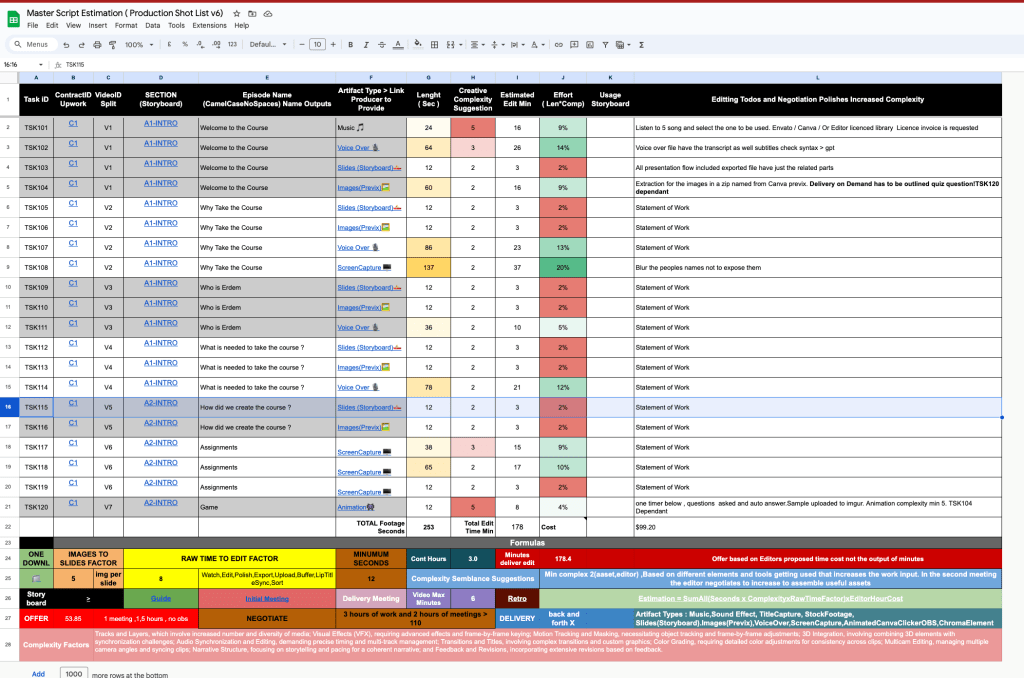Select the 178.4 minutes cell
Viewport: 1024px width, 678px height.
pos(563,558)
